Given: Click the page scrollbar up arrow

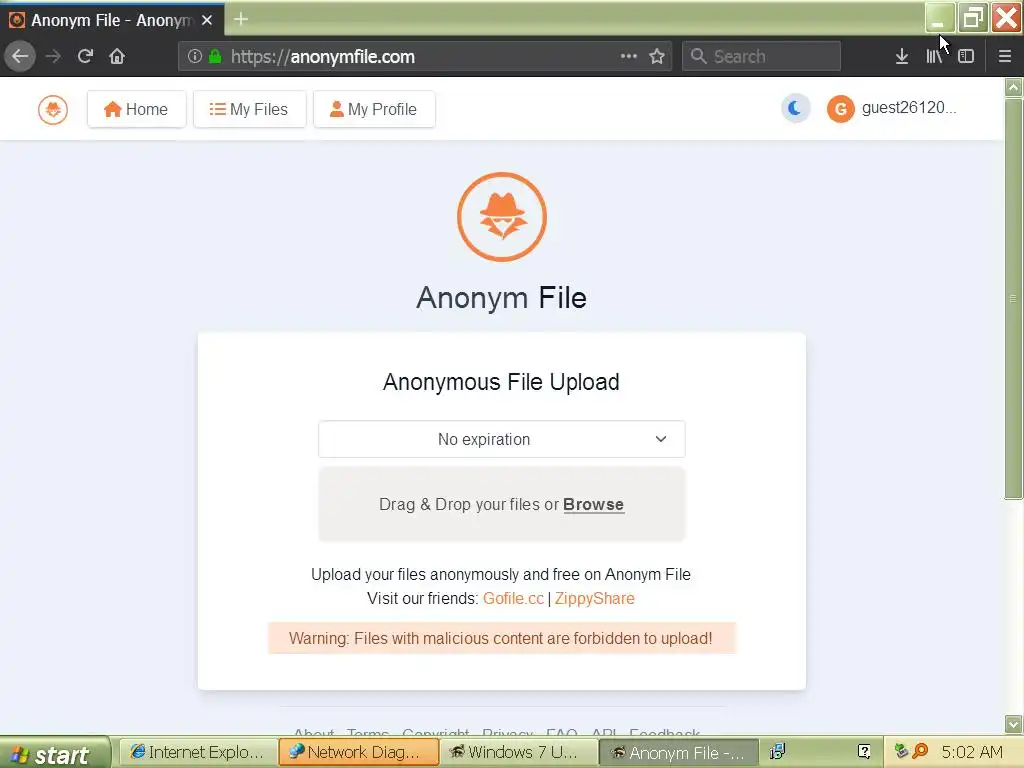Looking at the screenshot, I should (x=1014, y=87).
